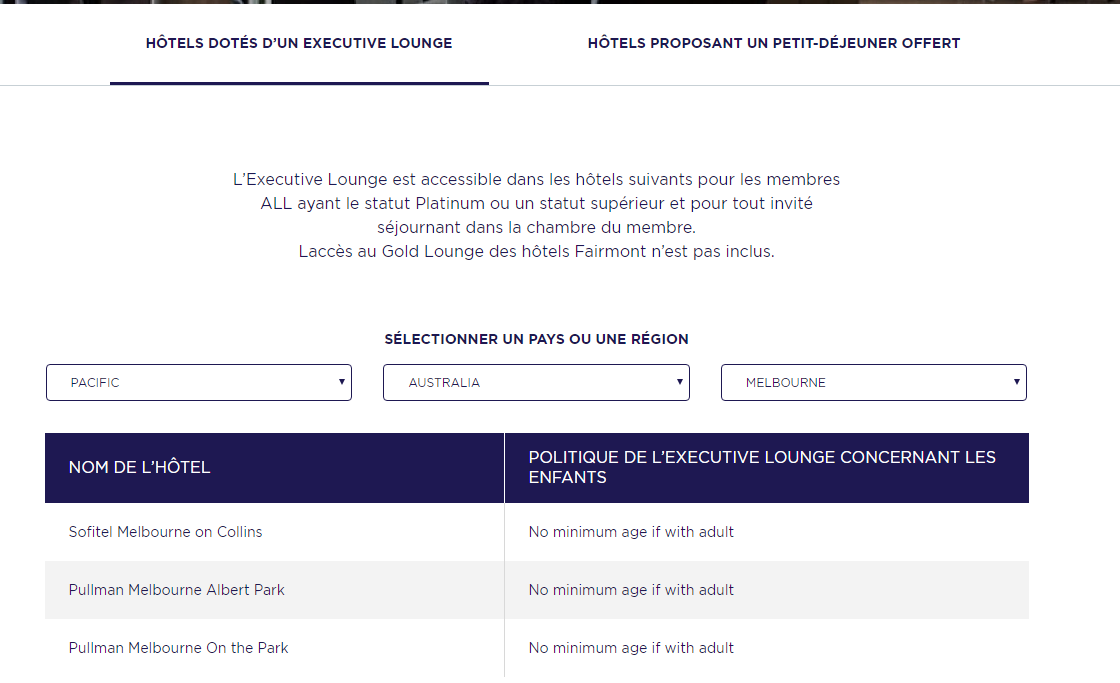Screen dimensions: 1120x683
Task: Click the Politique de l'Executive Lounge column header
Action: (767, 467)
